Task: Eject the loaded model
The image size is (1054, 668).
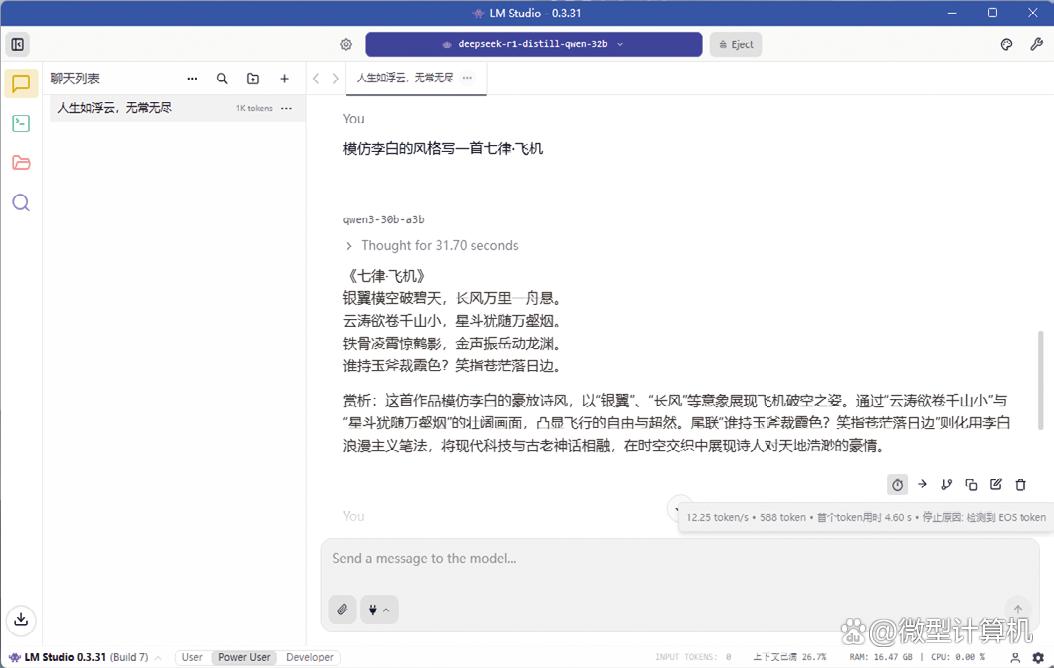Action: (x=735, y=44)
